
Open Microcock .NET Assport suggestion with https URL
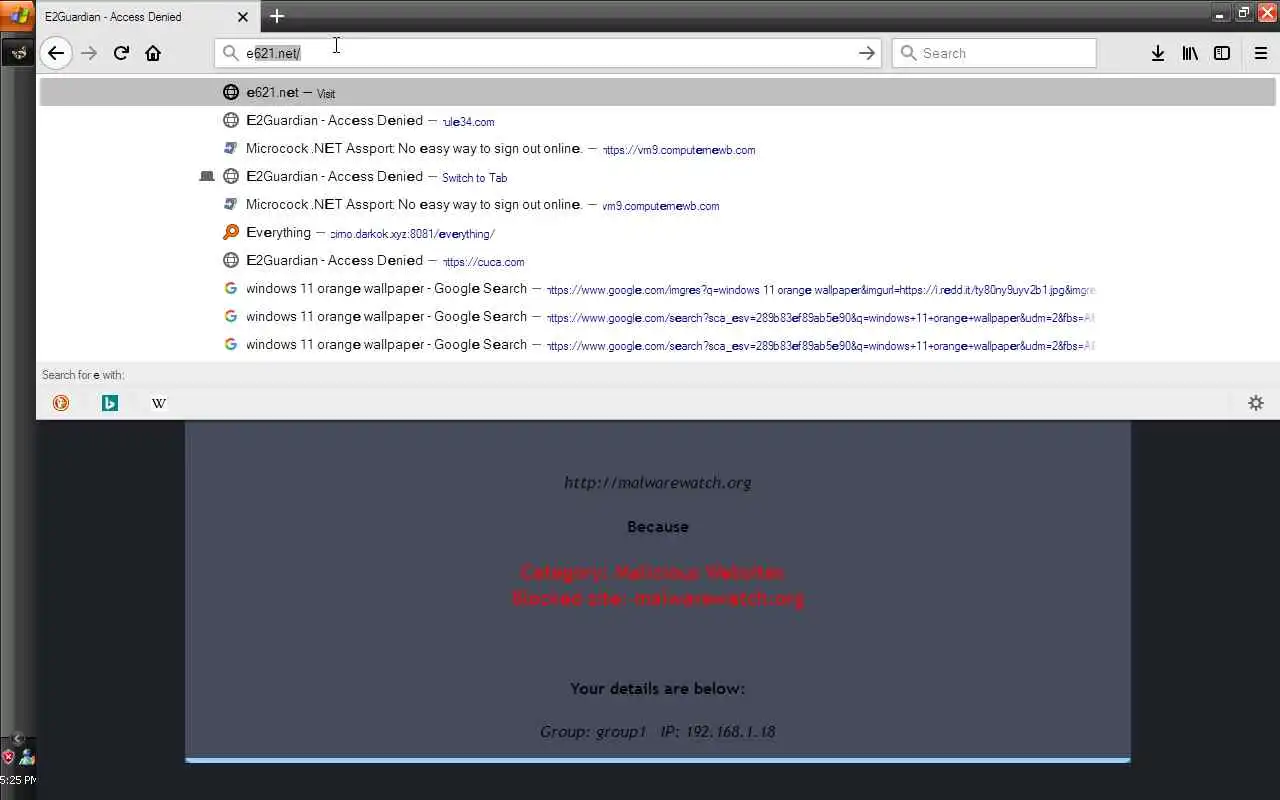[x=658, y=148]
